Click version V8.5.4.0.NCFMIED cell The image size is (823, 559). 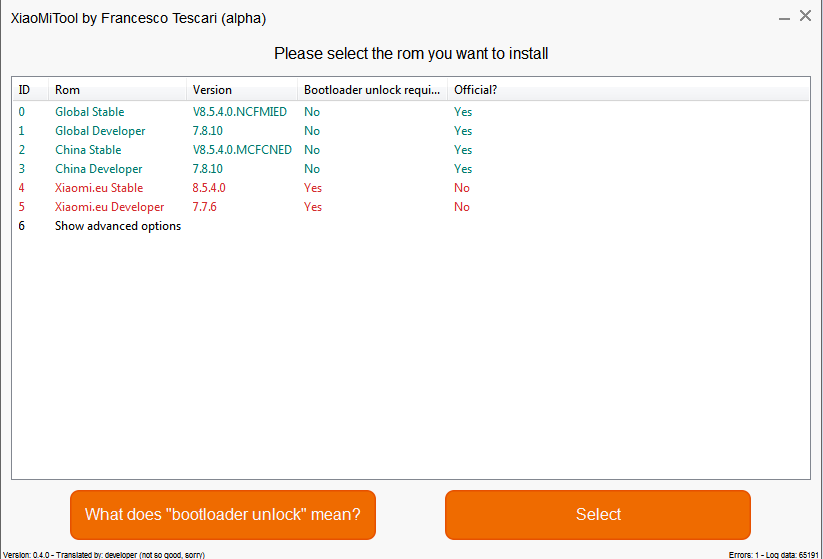click(x=240, y=112)
